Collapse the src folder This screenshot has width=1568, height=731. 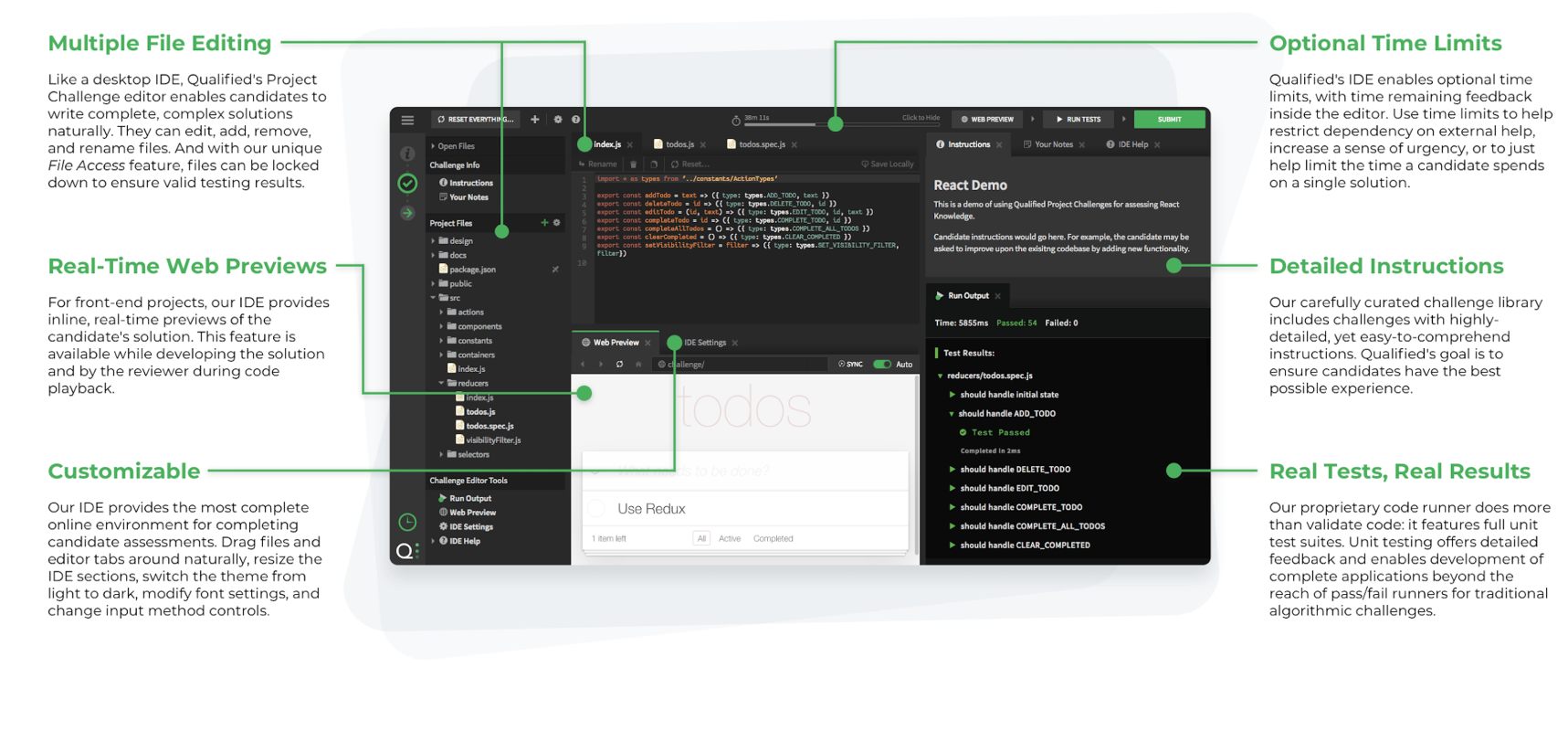(x=434, y=298)
